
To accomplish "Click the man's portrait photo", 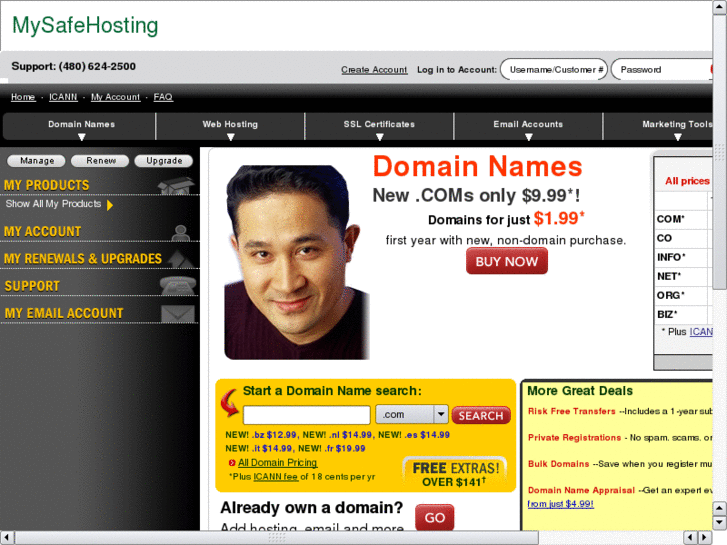I will [296, 263].
